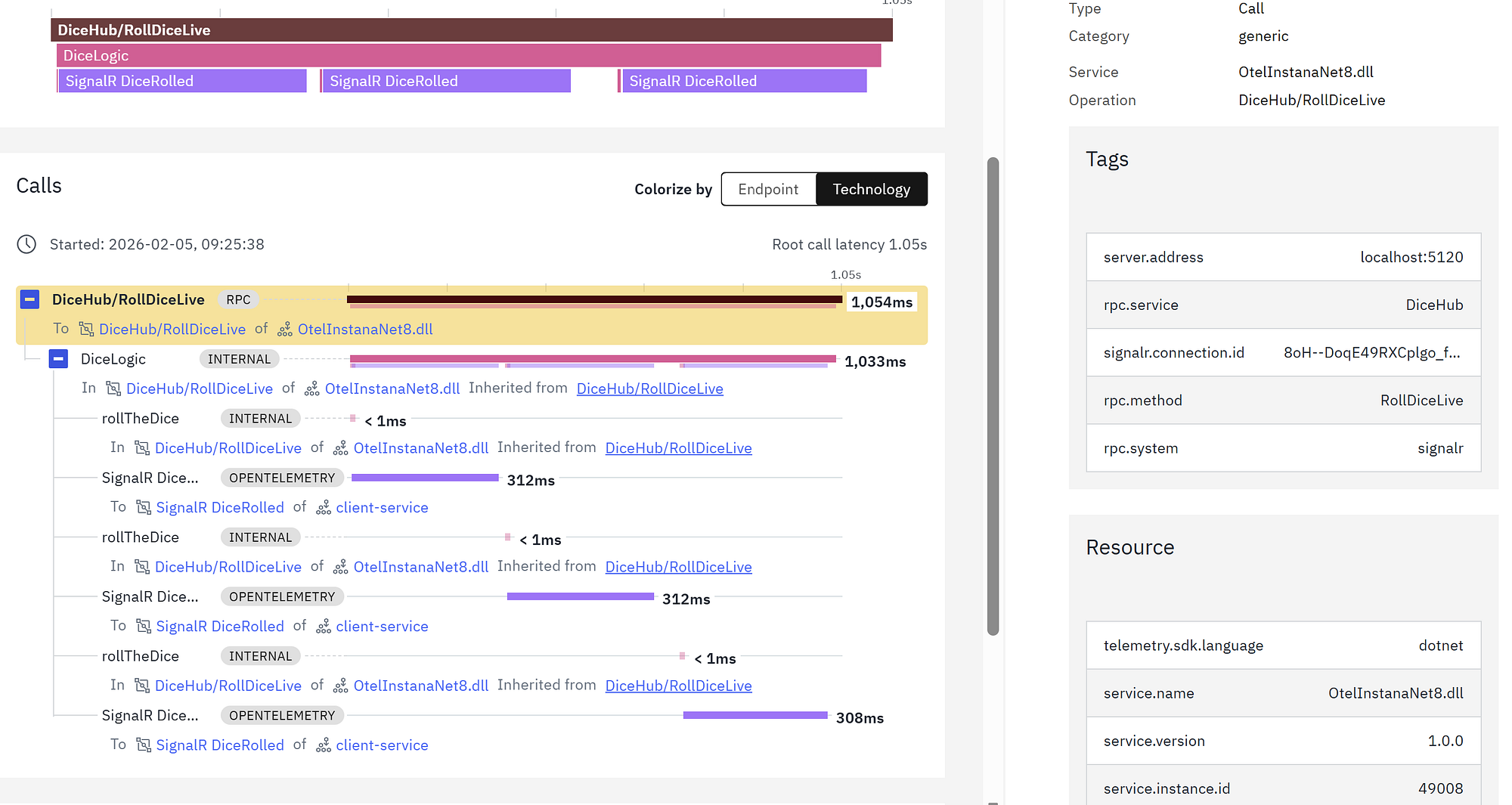1512x805 pixels.
Task: Select the SignalR Dice... call with 308ms
Action: tap(150, 716)
